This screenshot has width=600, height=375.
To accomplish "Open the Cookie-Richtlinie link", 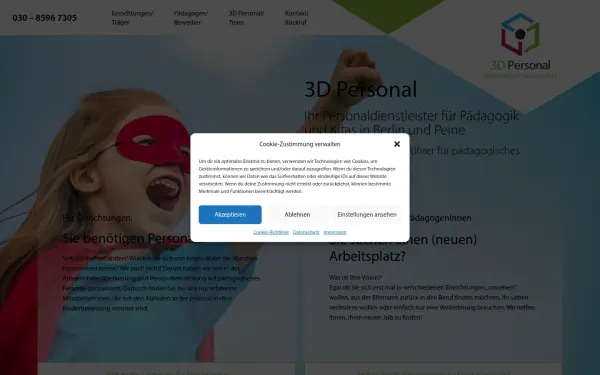I will click(271, 232).
